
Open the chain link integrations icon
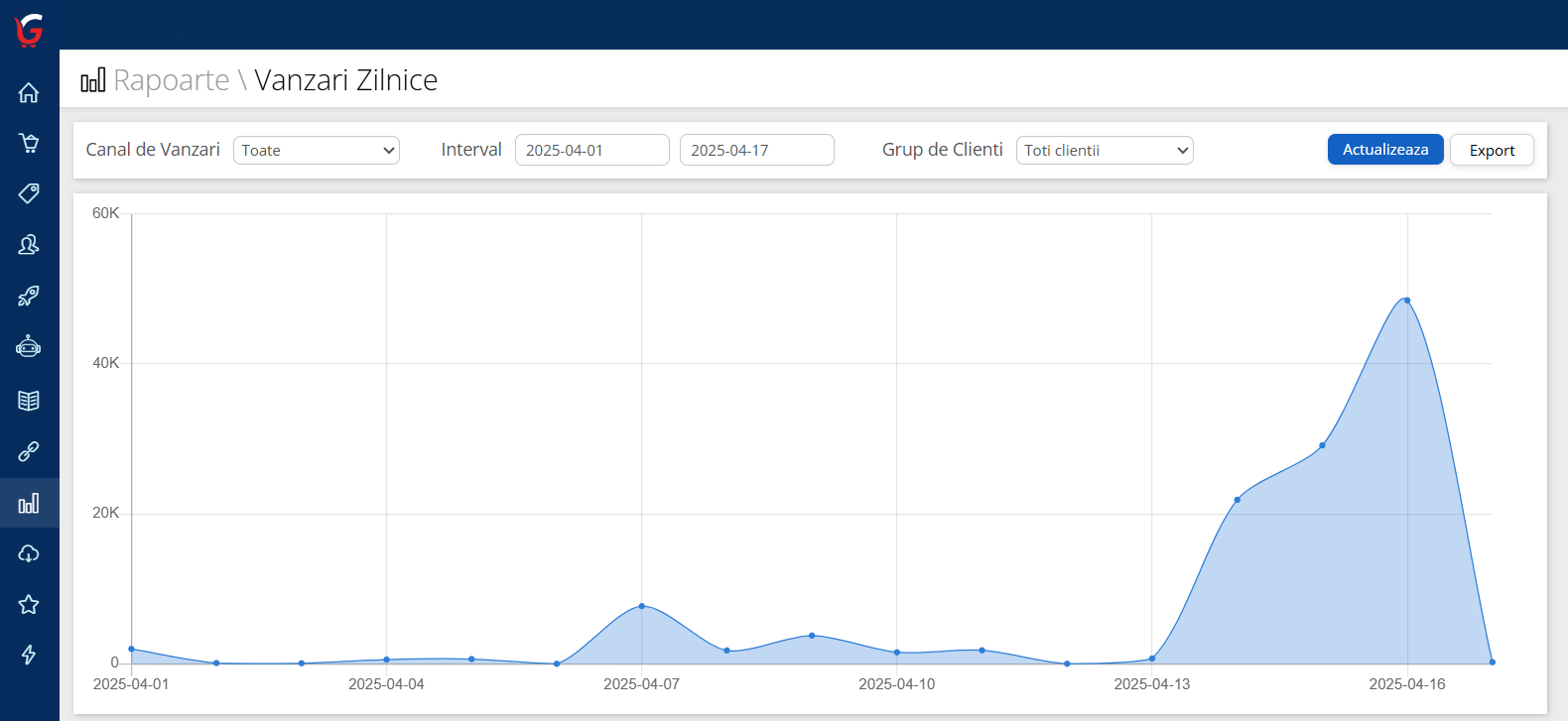29,452
